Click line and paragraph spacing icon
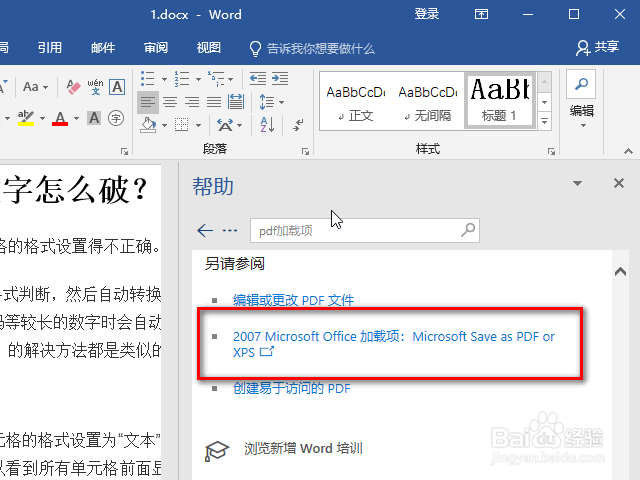This screenshot has height=480, width=640. [267, 102]
